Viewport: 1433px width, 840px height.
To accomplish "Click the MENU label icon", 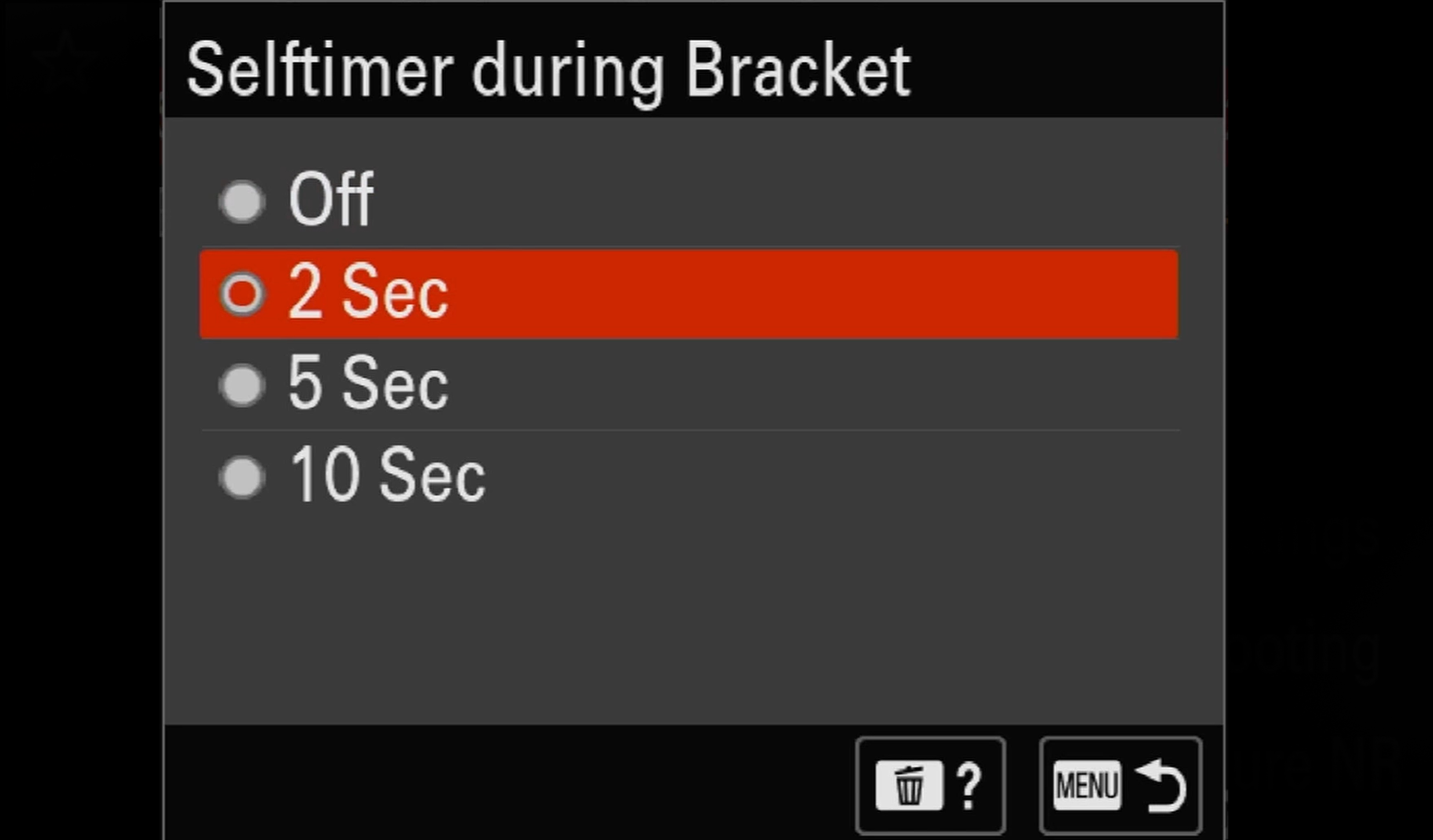I will point(1087,786).
